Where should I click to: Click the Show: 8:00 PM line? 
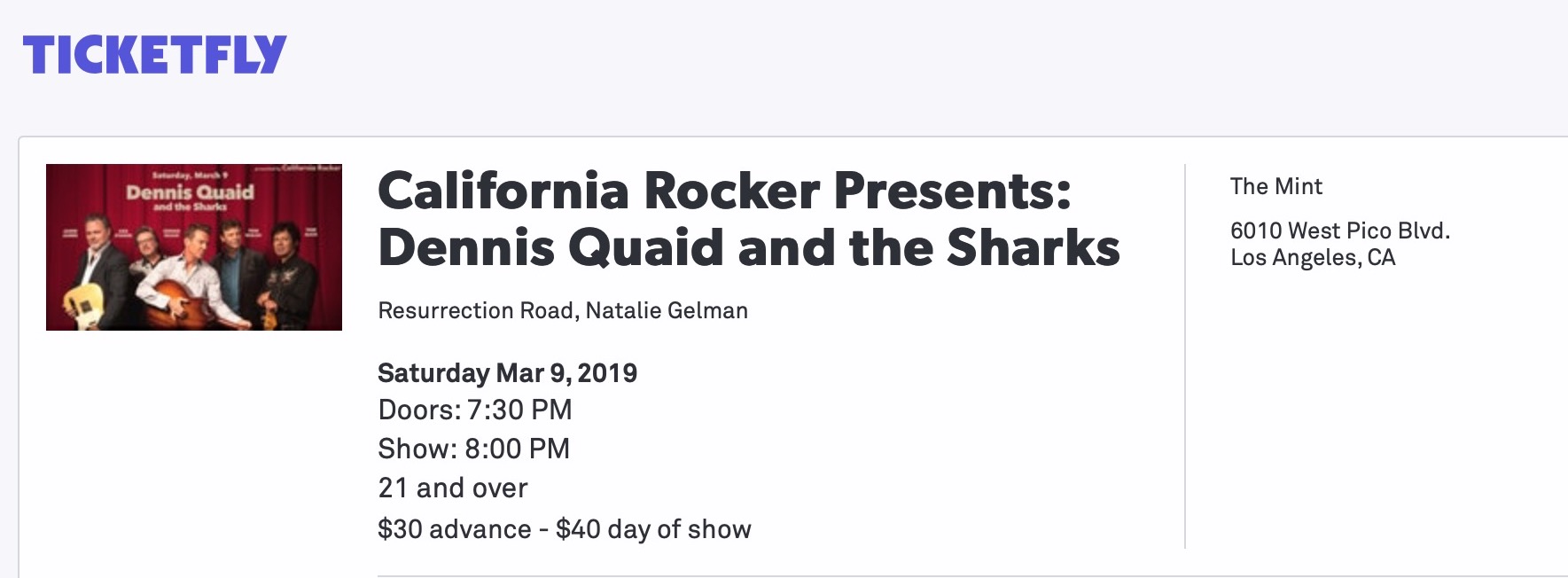[x=473, y=449]
